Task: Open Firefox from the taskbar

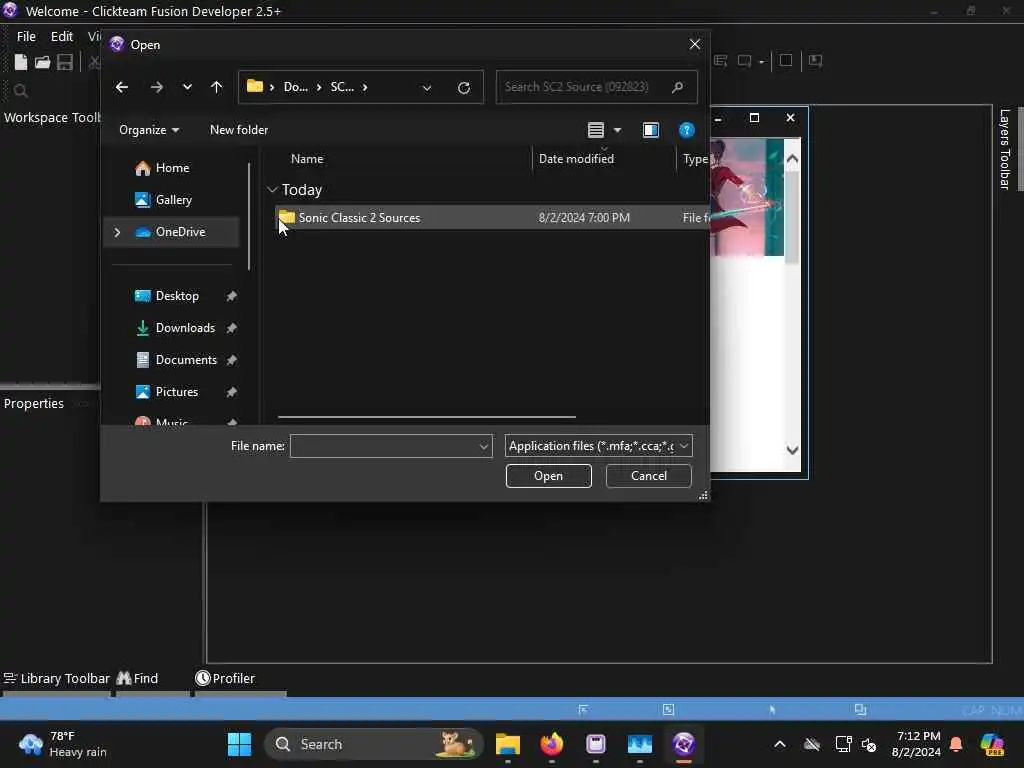Action: (x=552, y=744)
